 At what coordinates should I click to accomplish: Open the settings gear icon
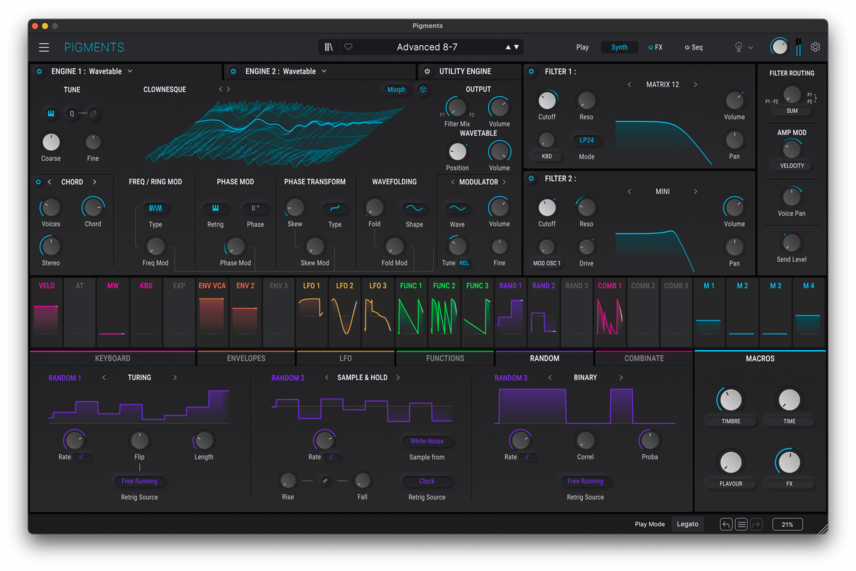815,47
